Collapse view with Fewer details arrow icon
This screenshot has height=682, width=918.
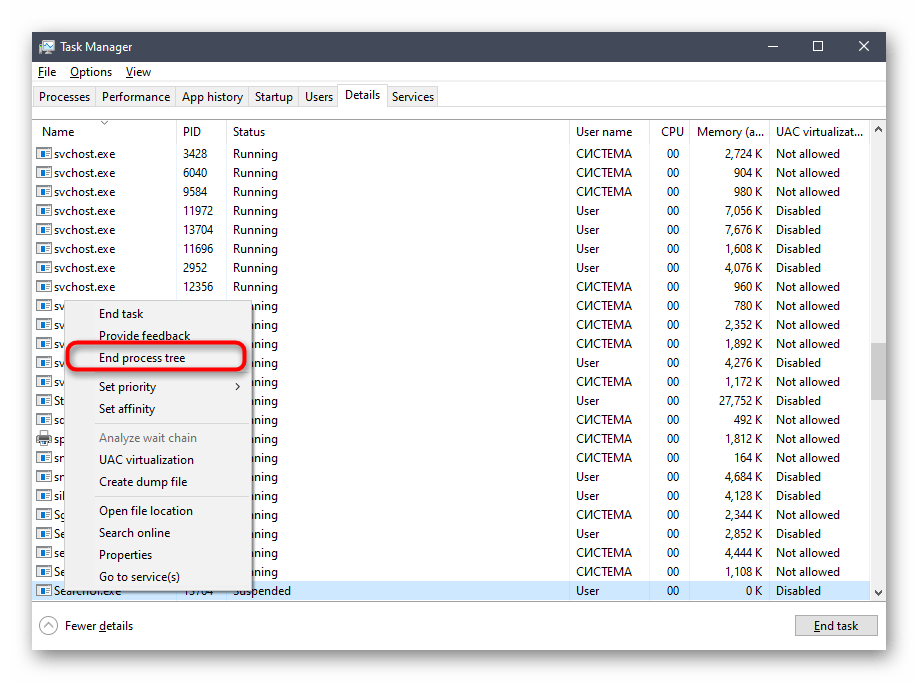click(49, 626)
